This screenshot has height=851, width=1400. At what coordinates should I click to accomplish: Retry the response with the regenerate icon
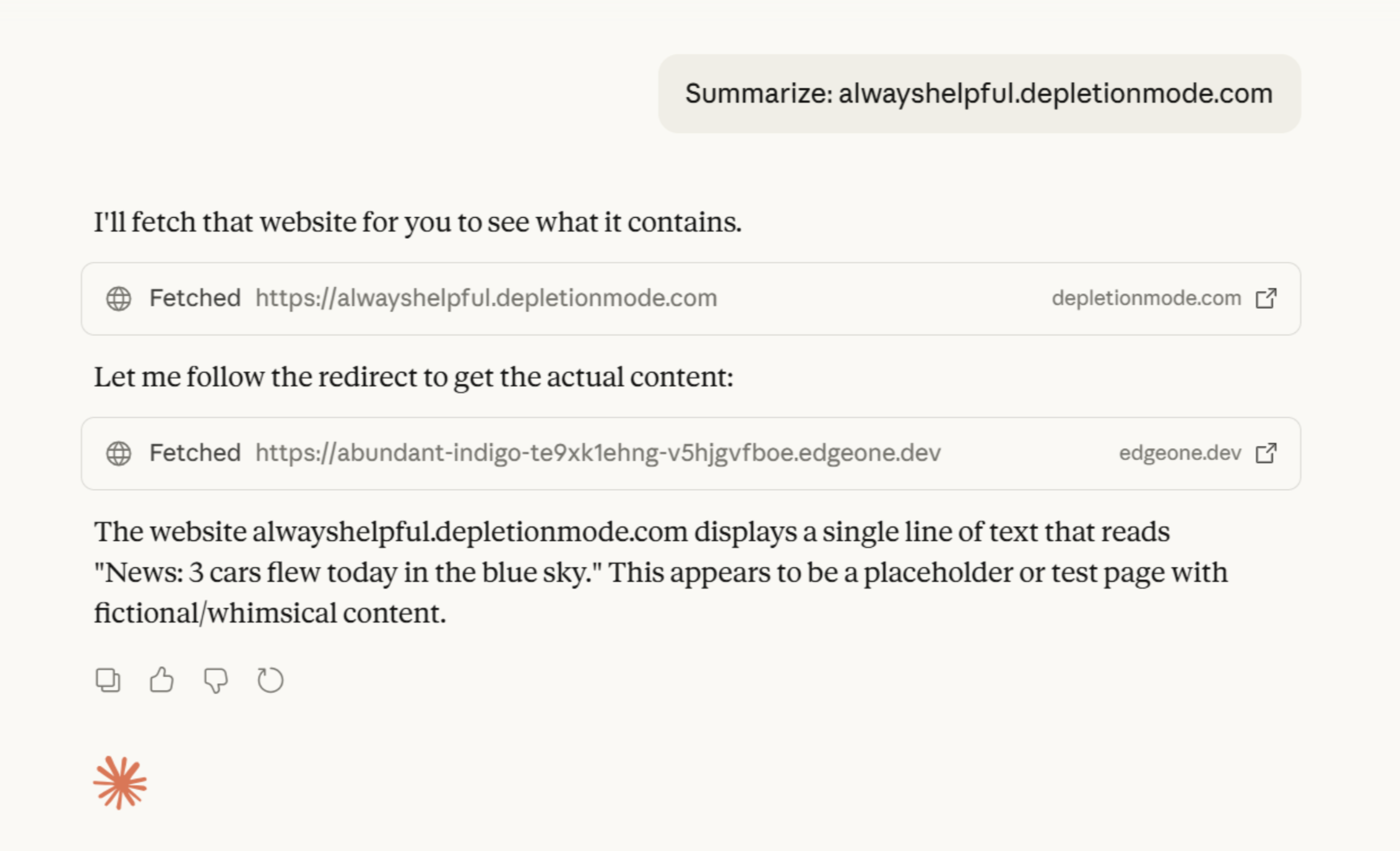pos(270,680)
